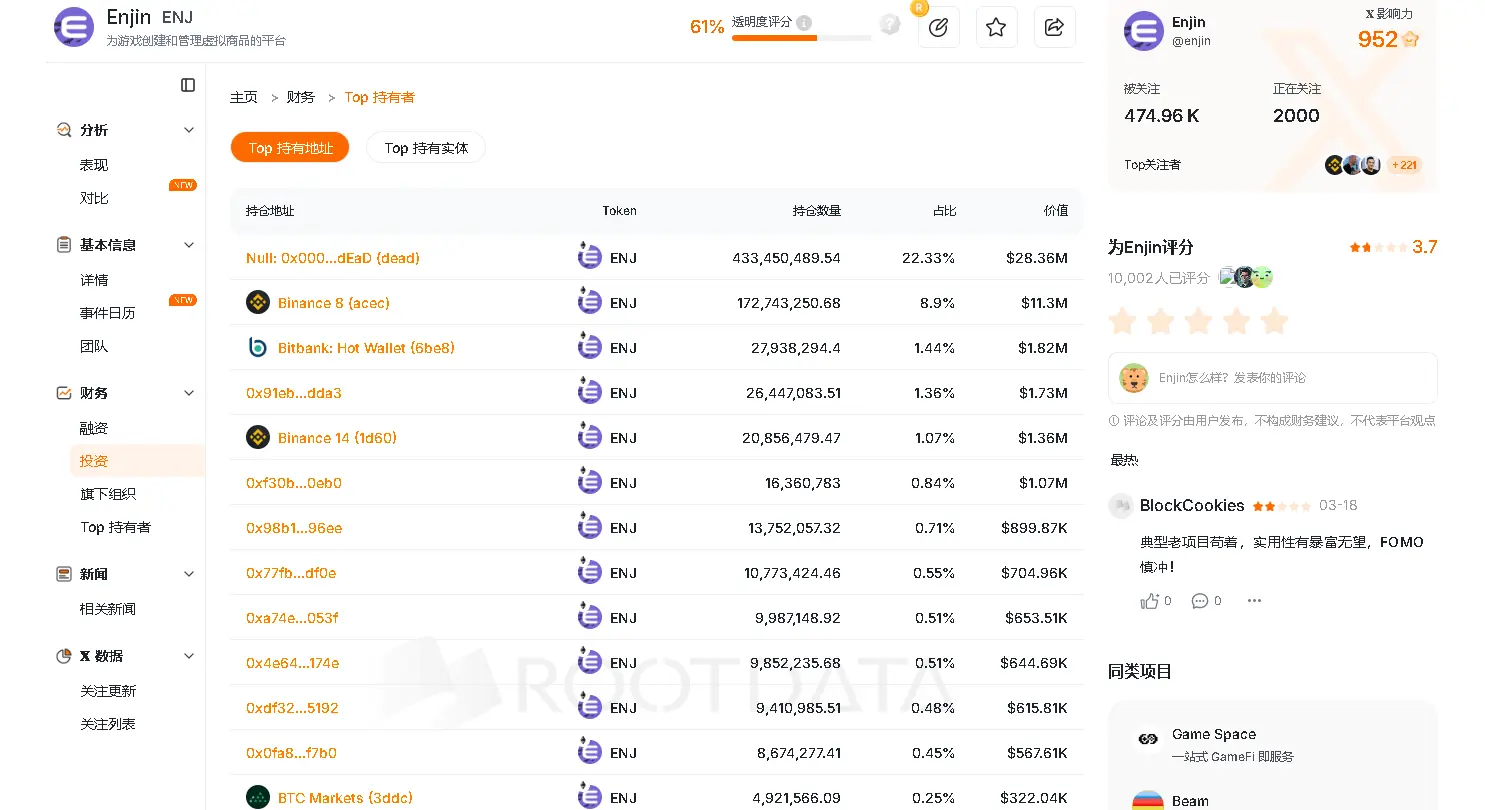Image resolution: width=1485 pixels, height=810 pixels.
Task: Open Binance 8 (acec) address link
Action: pos(333,303)
